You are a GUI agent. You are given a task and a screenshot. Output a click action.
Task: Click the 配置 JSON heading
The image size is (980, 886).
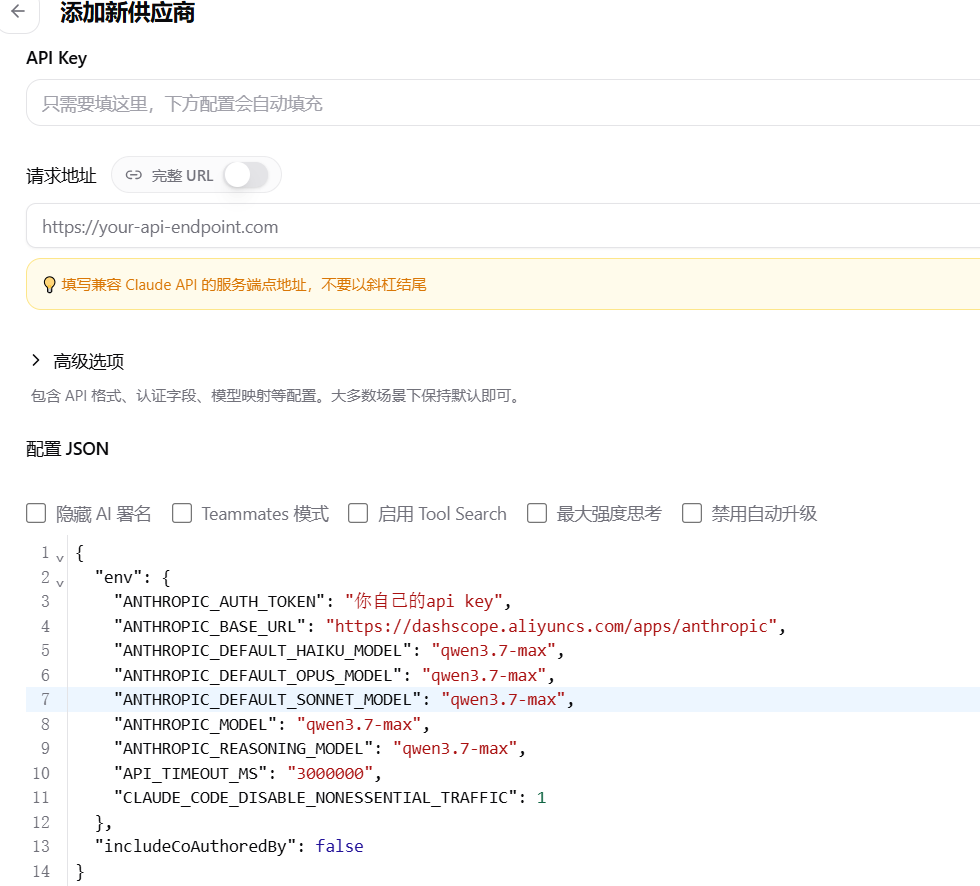pos(68,449)
